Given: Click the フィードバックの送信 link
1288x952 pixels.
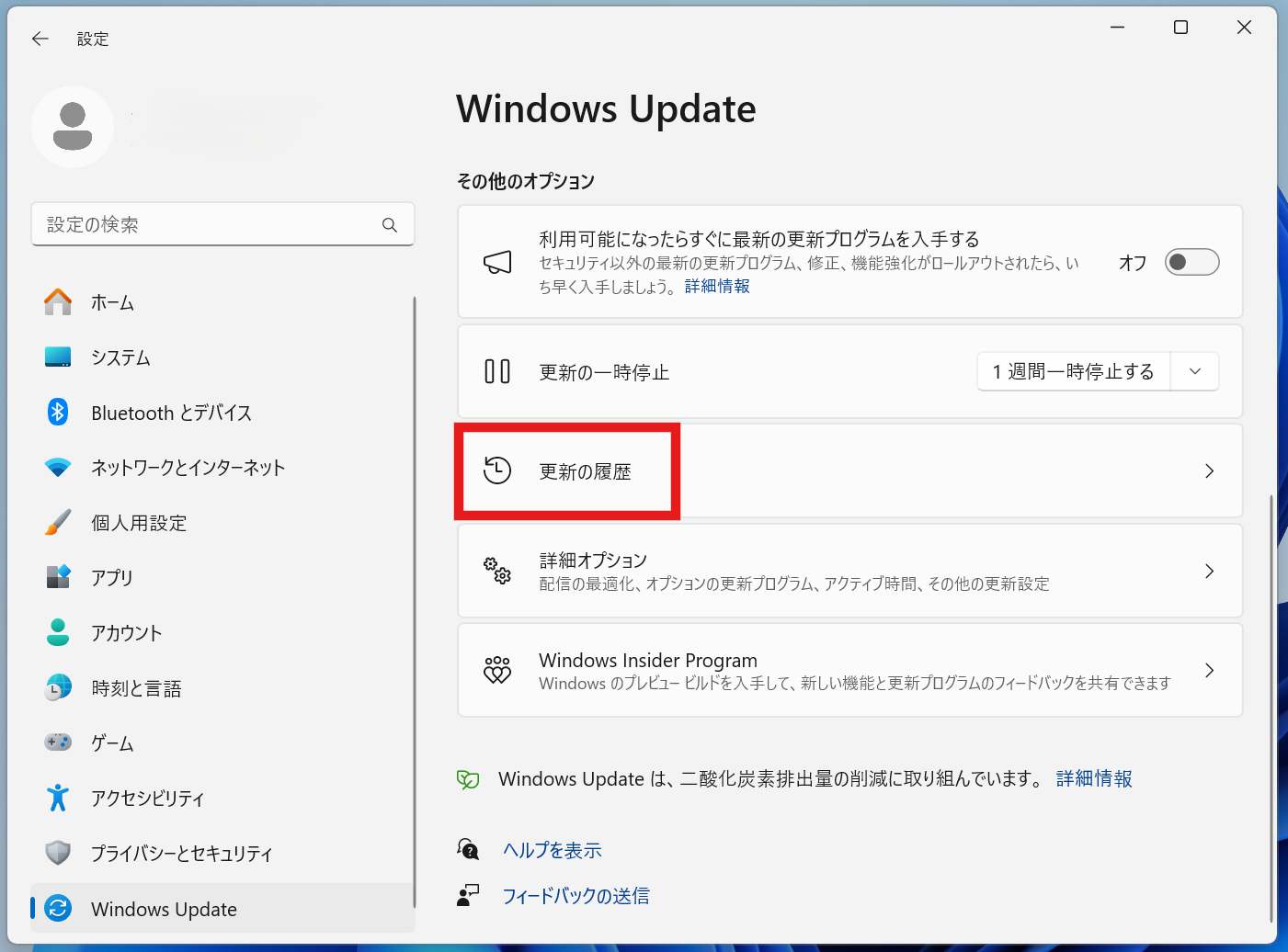Looking at the screenshot, I should 576,896.
